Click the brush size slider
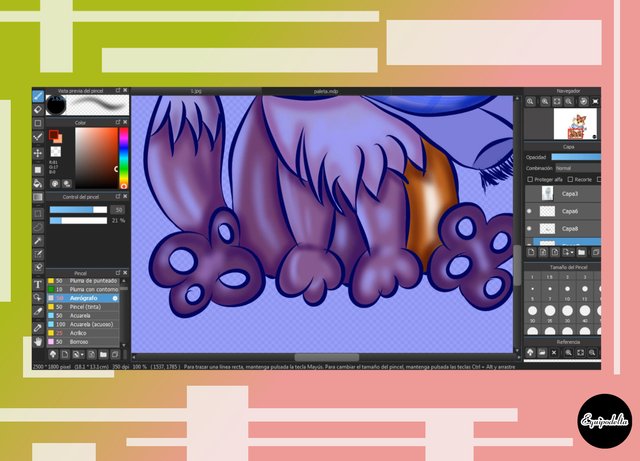640x461 pixels. coord(78,210)
